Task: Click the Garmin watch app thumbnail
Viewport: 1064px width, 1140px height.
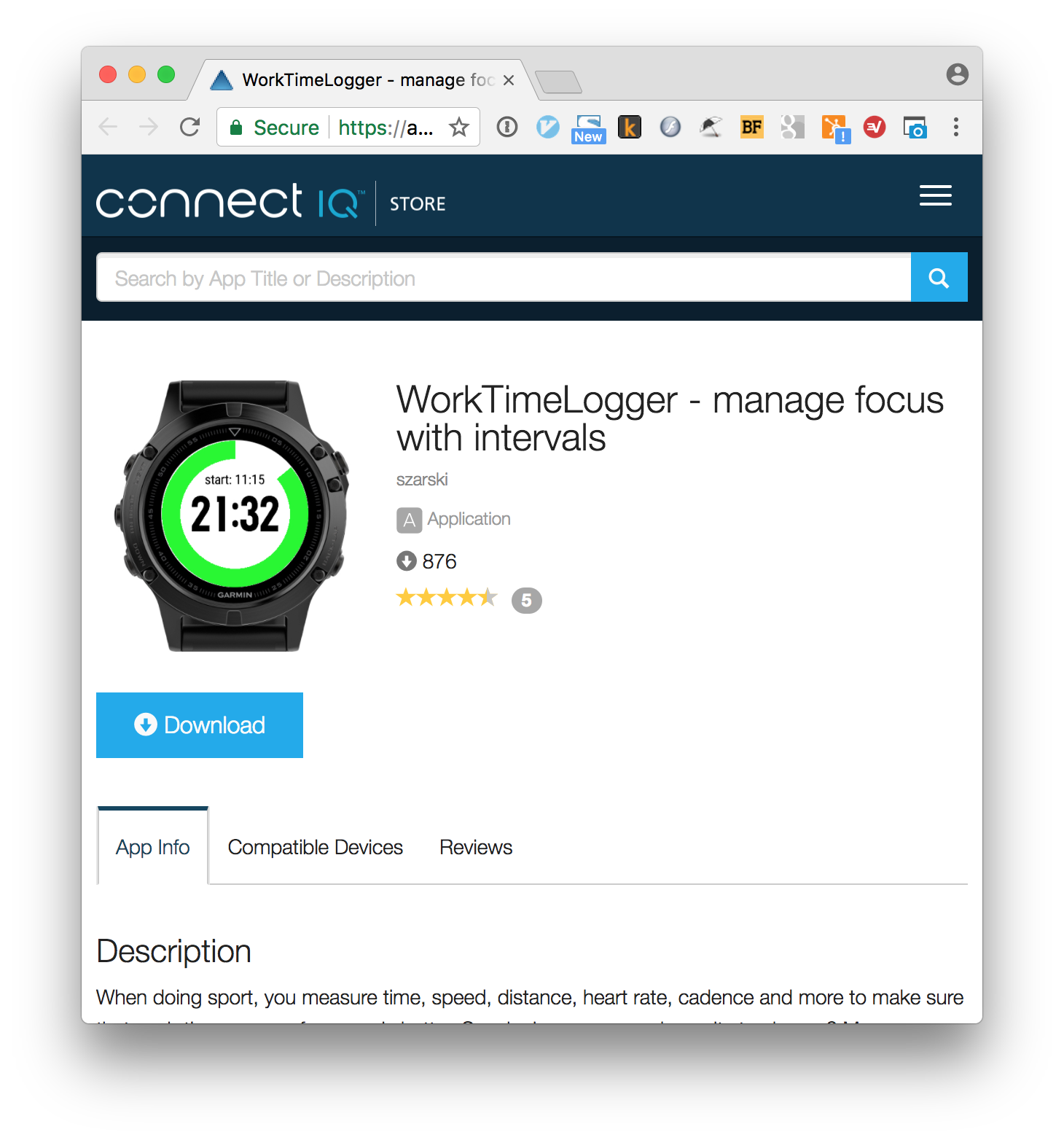Action: [x=232, y=515]
